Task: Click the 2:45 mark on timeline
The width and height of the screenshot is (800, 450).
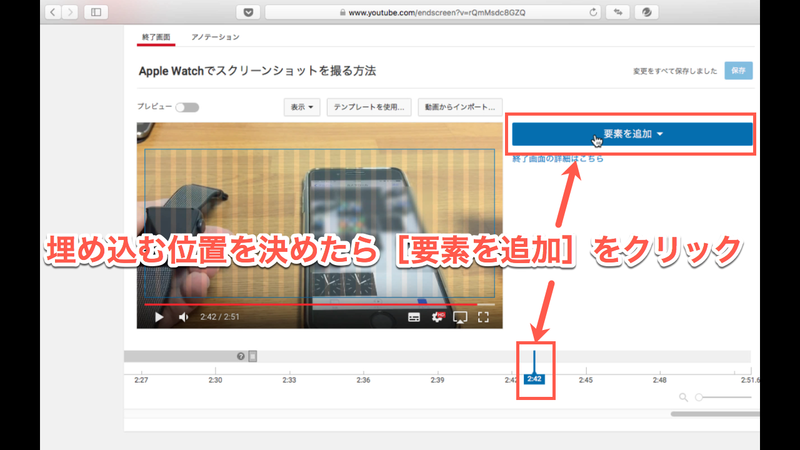Action: coord(586,380)
